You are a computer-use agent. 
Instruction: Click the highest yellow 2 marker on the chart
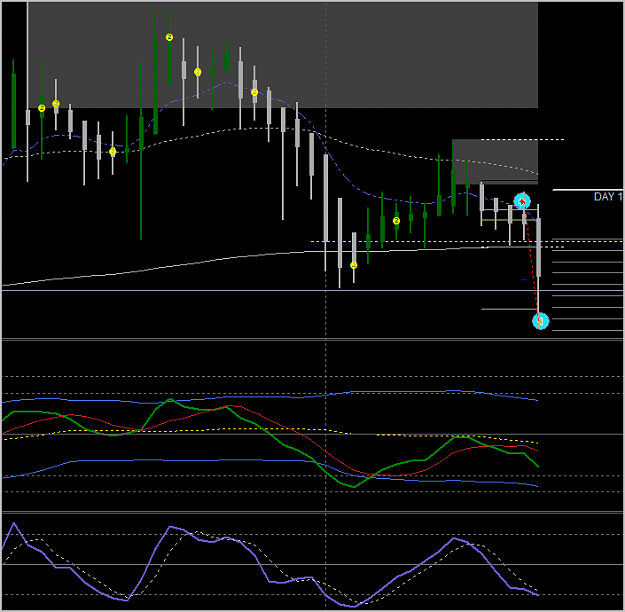pyautogui.click(x=169, y=37)
